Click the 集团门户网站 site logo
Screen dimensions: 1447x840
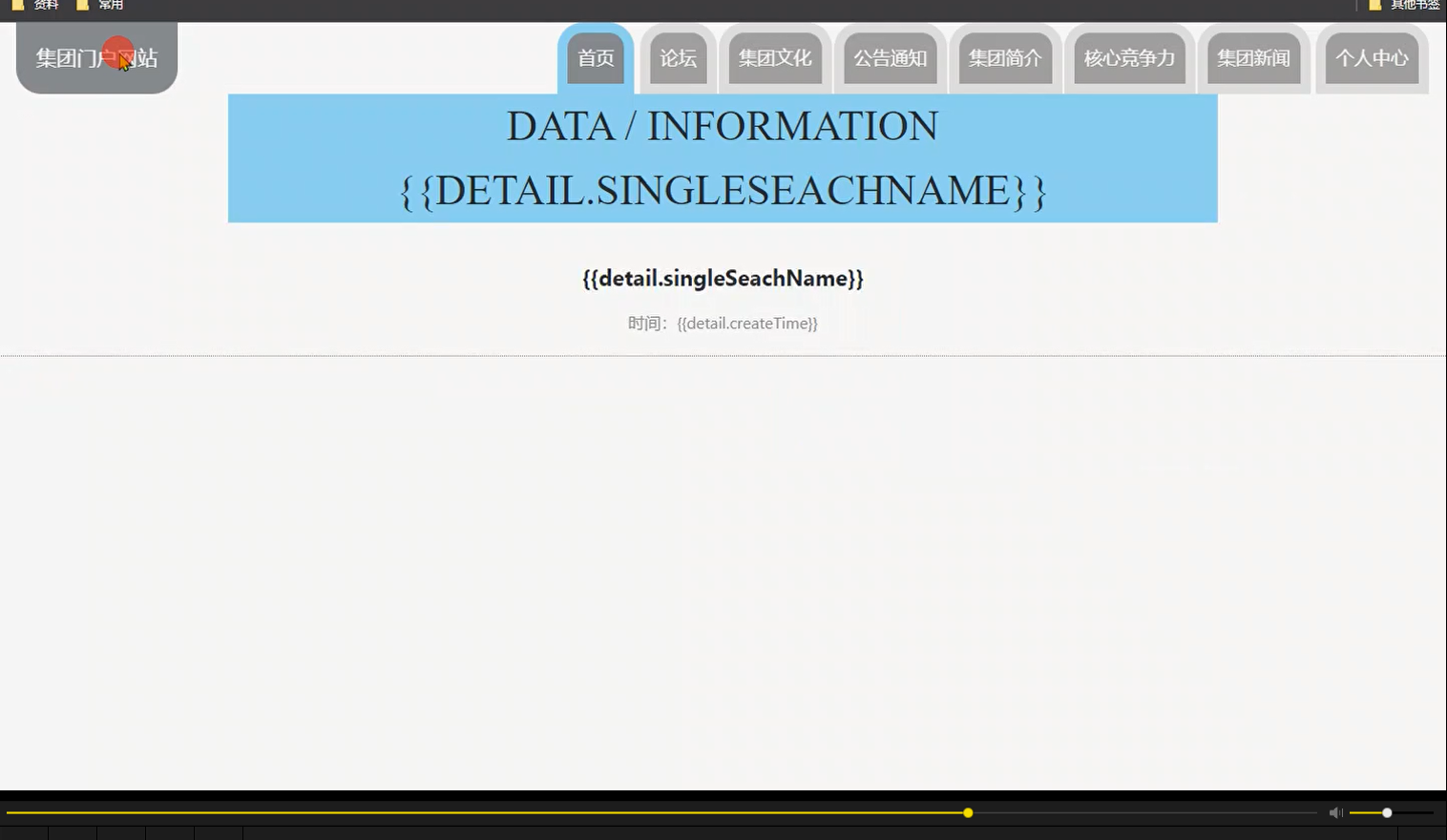pyautogui.click(x=96, y=58)
